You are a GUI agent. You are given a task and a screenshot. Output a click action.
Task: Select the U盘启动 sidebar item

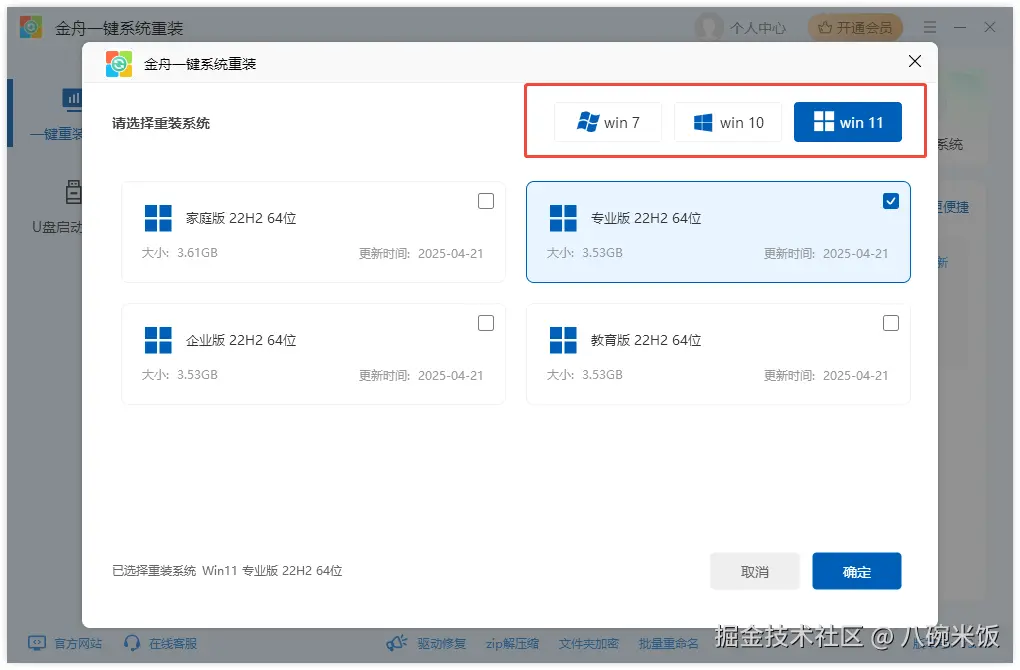coord(57,207)
